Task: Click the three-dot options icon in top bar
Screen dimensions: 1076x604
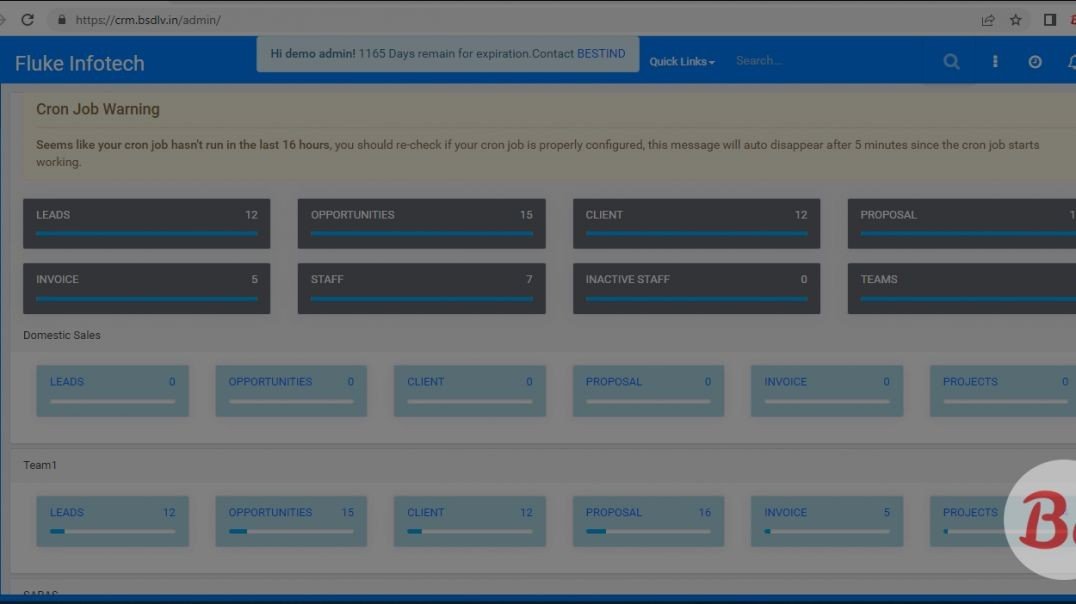Action: 994,61
